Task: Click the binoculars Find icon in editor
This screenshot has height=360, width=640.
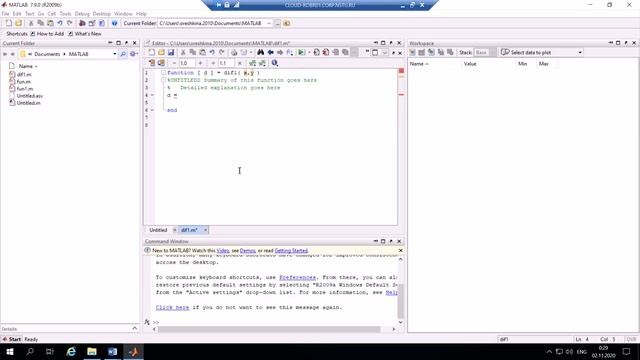Action: coord(260,52)
